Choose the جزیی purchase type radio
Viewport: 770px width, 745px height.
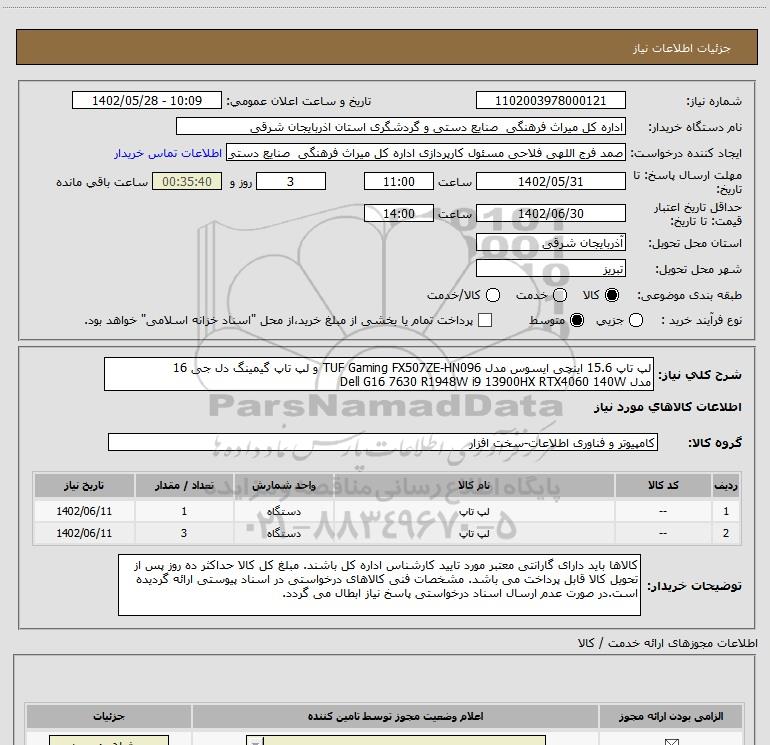[636, 320]
